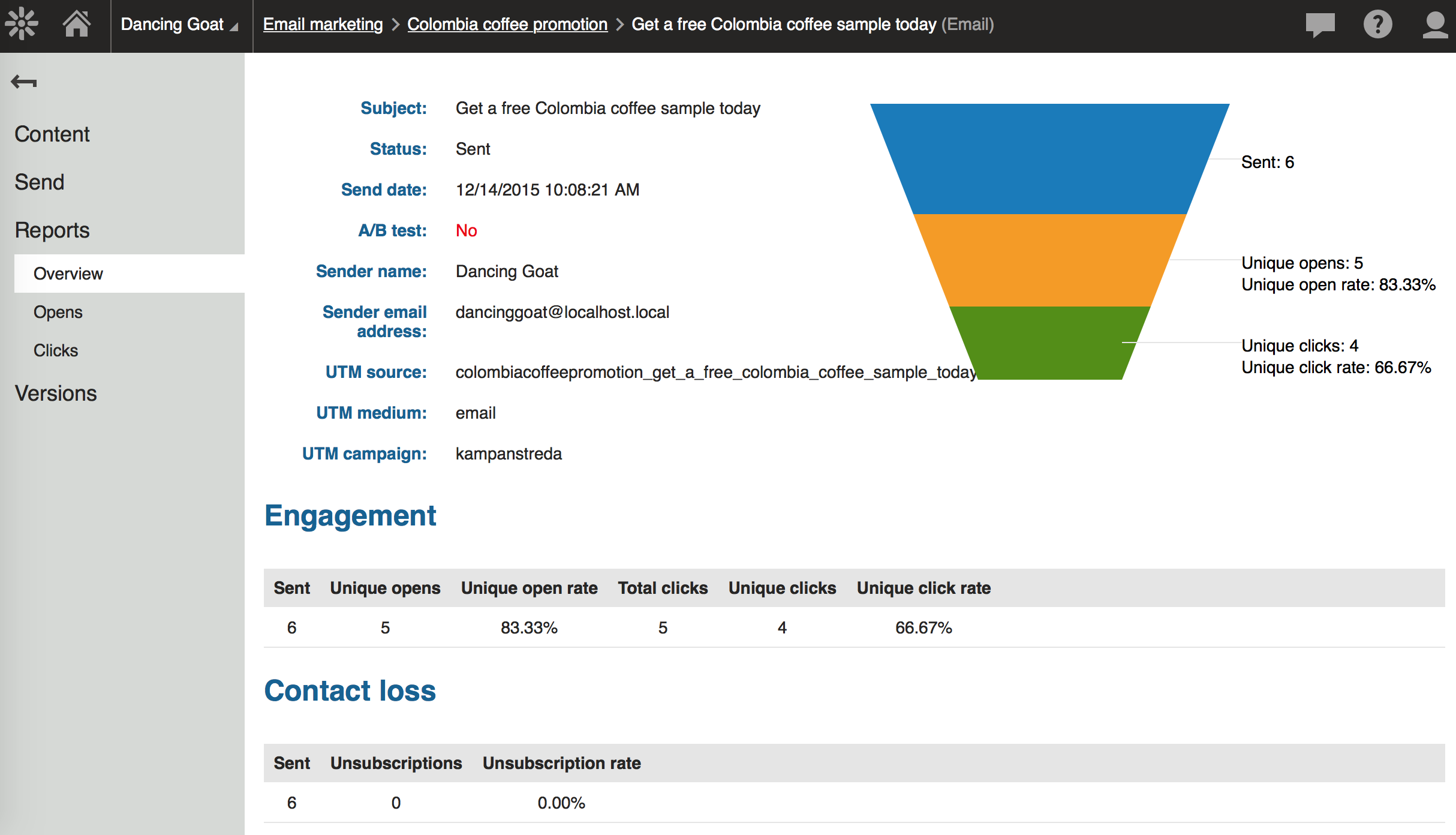The image size is (1456, 835).
Task: Collapse the Reports section
Action: [x=52, y=230]
